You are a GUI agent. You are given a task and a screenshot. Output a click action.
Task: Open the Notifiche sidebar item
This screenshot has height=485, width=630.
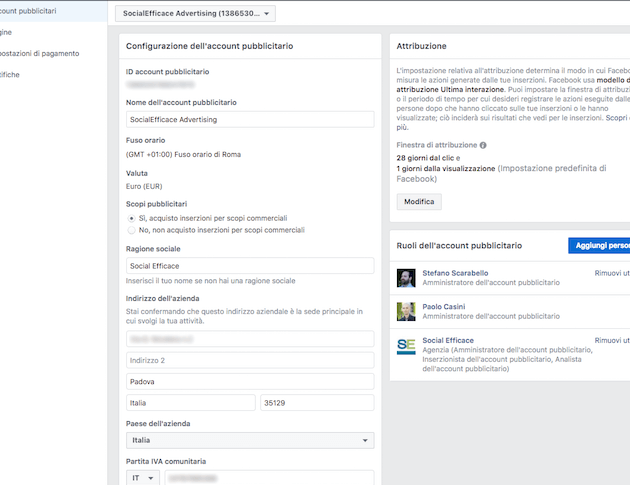tap(10, 75)
